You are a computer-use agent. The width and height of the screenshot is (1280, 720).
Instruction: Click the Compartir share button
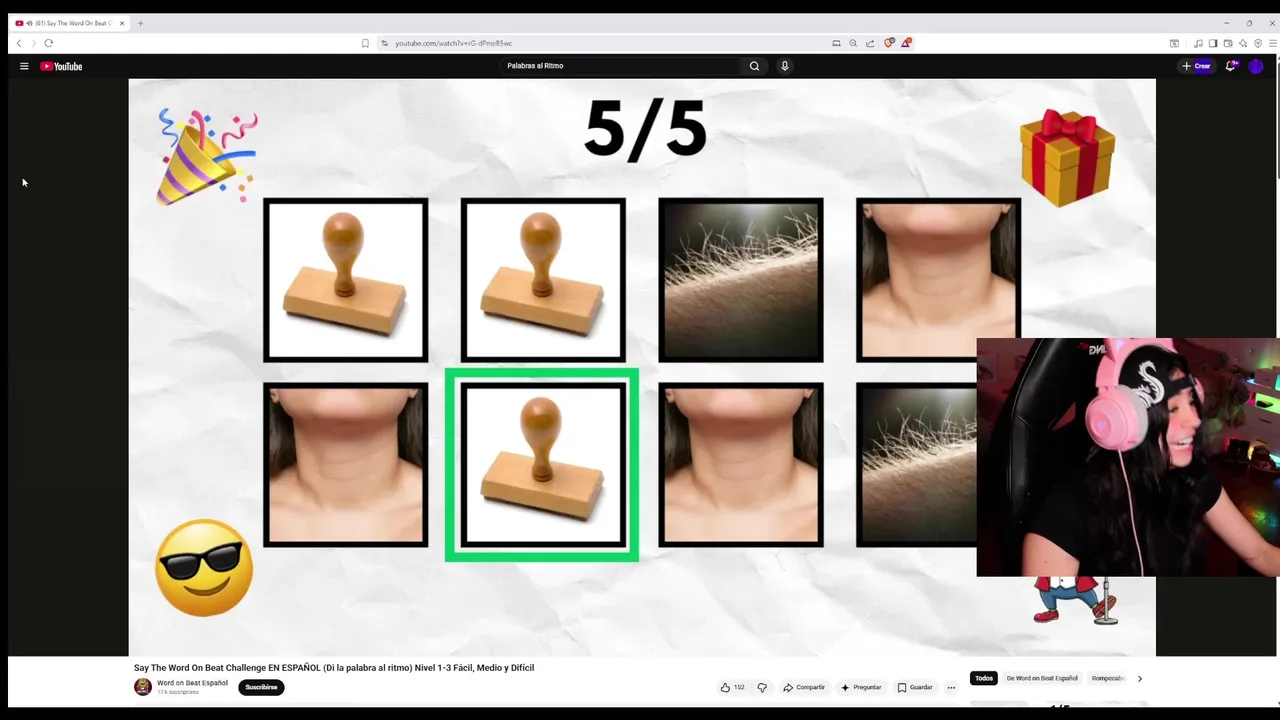click(x=804, y=687)
